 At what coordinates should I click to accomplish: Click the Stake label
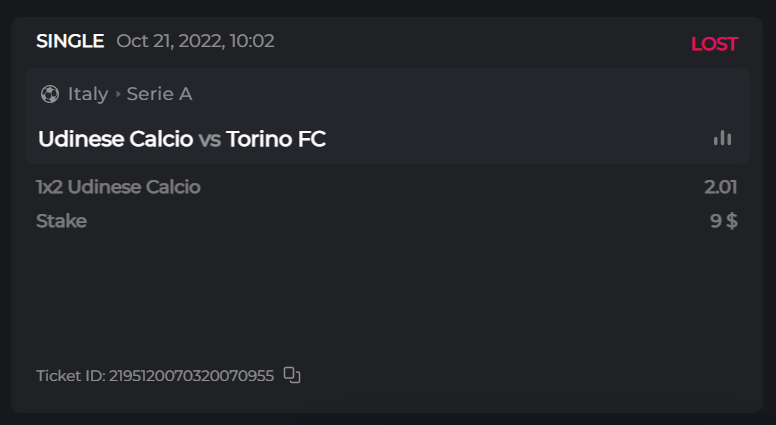pyautogui.click(x=61, y=221)
